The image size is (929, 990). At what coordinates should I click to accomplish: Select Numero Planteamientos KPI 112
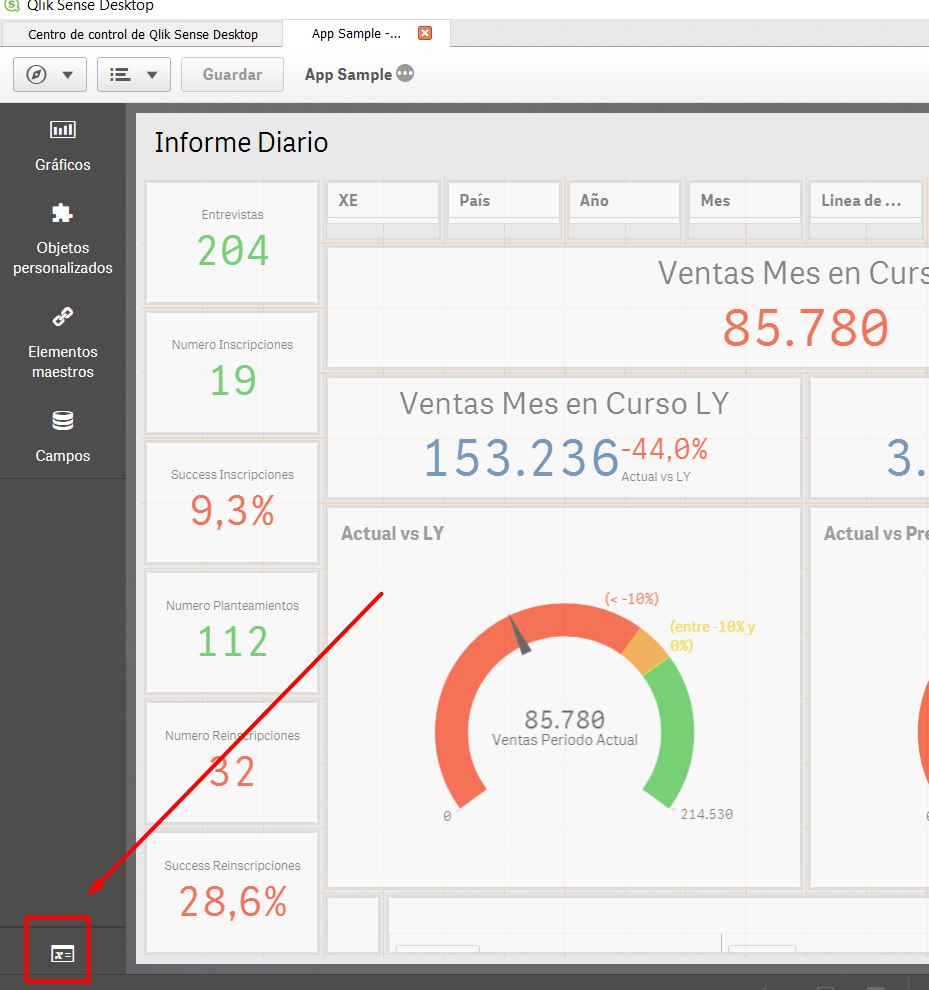point(232,633)
